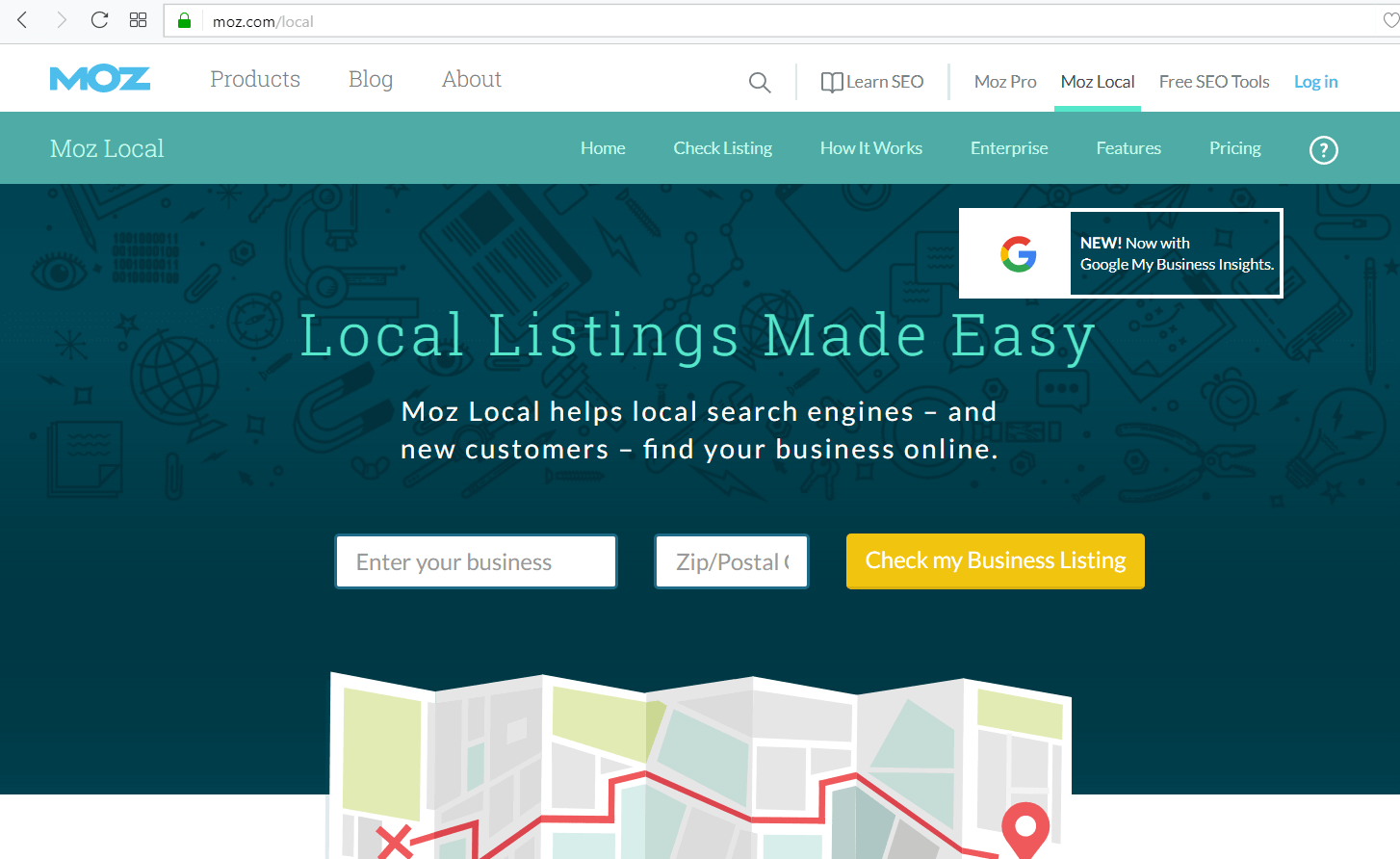Viewport: 1400px width, 859px height.
Task: Click the Google G logo
Action: pos(1018,254)
